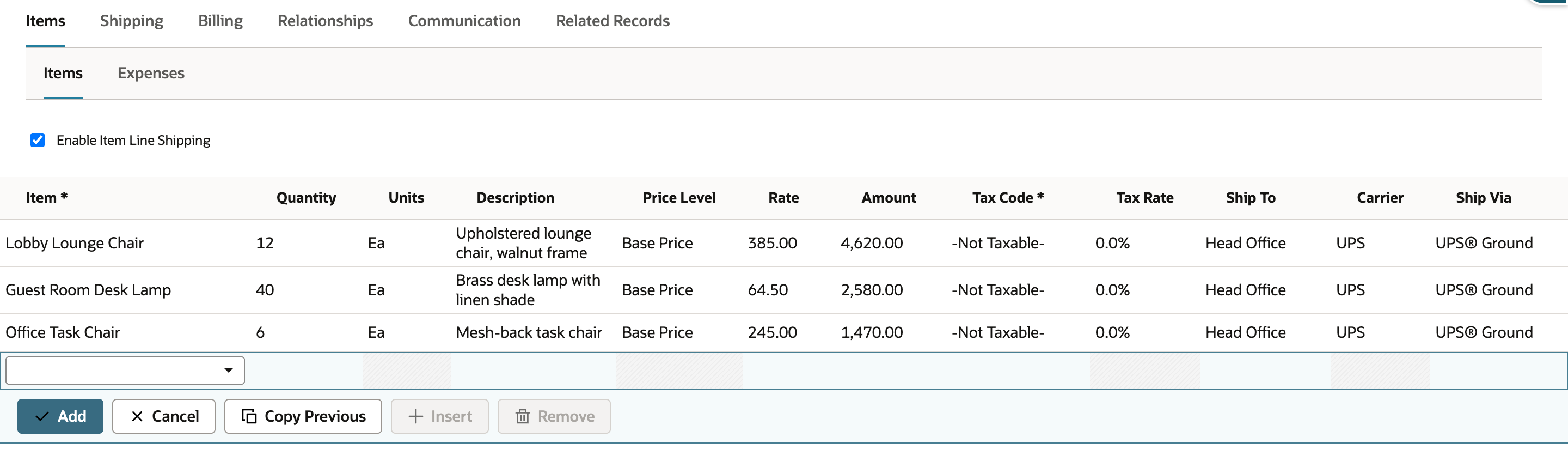The image size is (1568, 449).
Task: Open the Shipping tab
Action: click(131, 21)
